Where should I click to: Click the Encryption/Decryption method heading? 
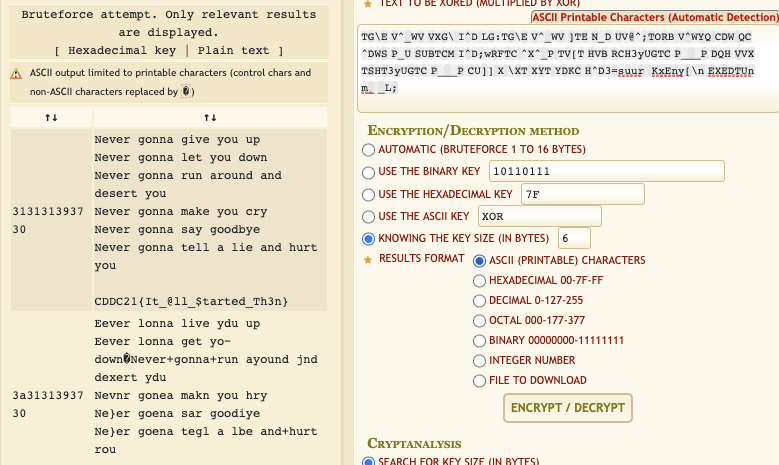473,131
